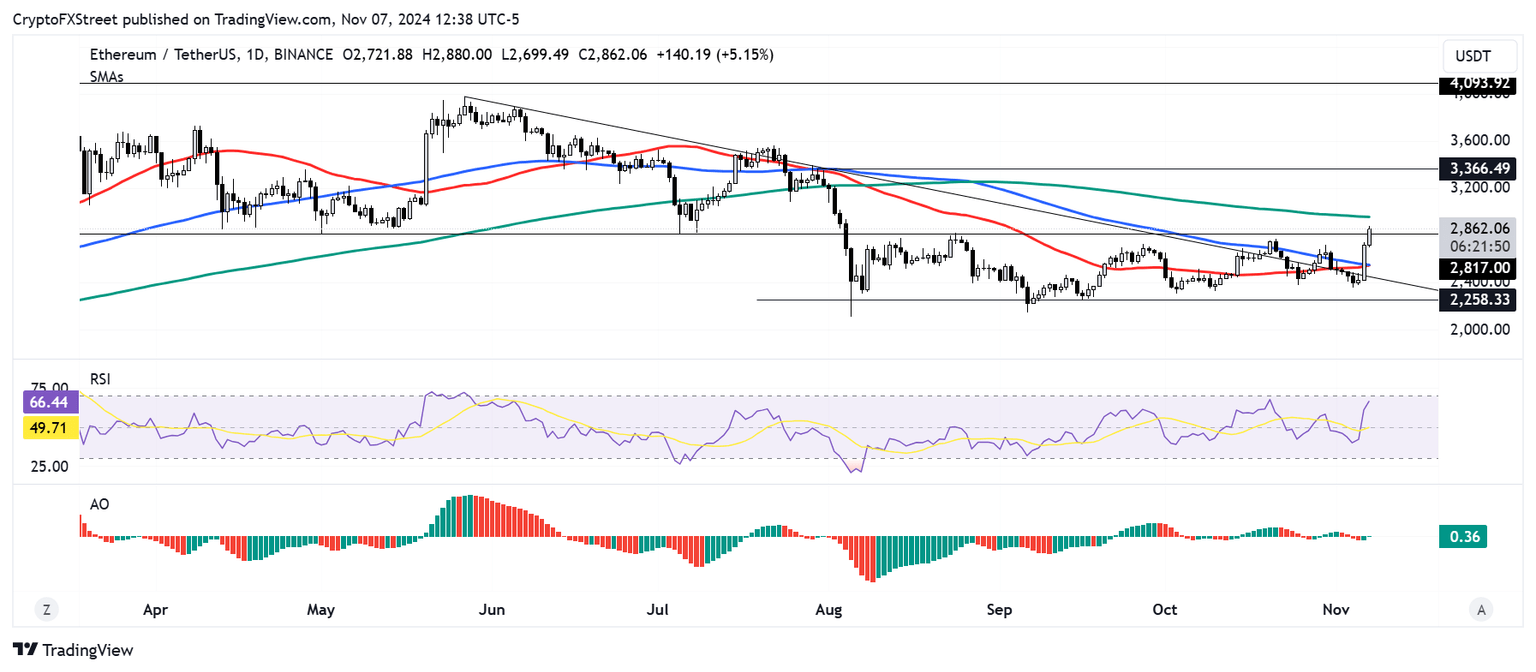Click the +140.19 (+5.15%) change value
1536x672 pixels.
714,54
